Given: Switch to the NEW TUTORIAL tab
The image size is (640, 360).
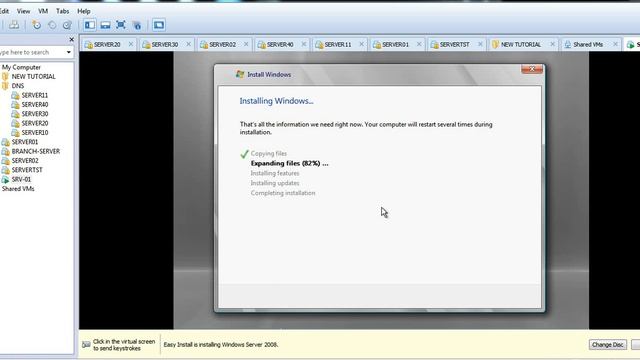Looking at the screenshot, I should pos(520,44).
